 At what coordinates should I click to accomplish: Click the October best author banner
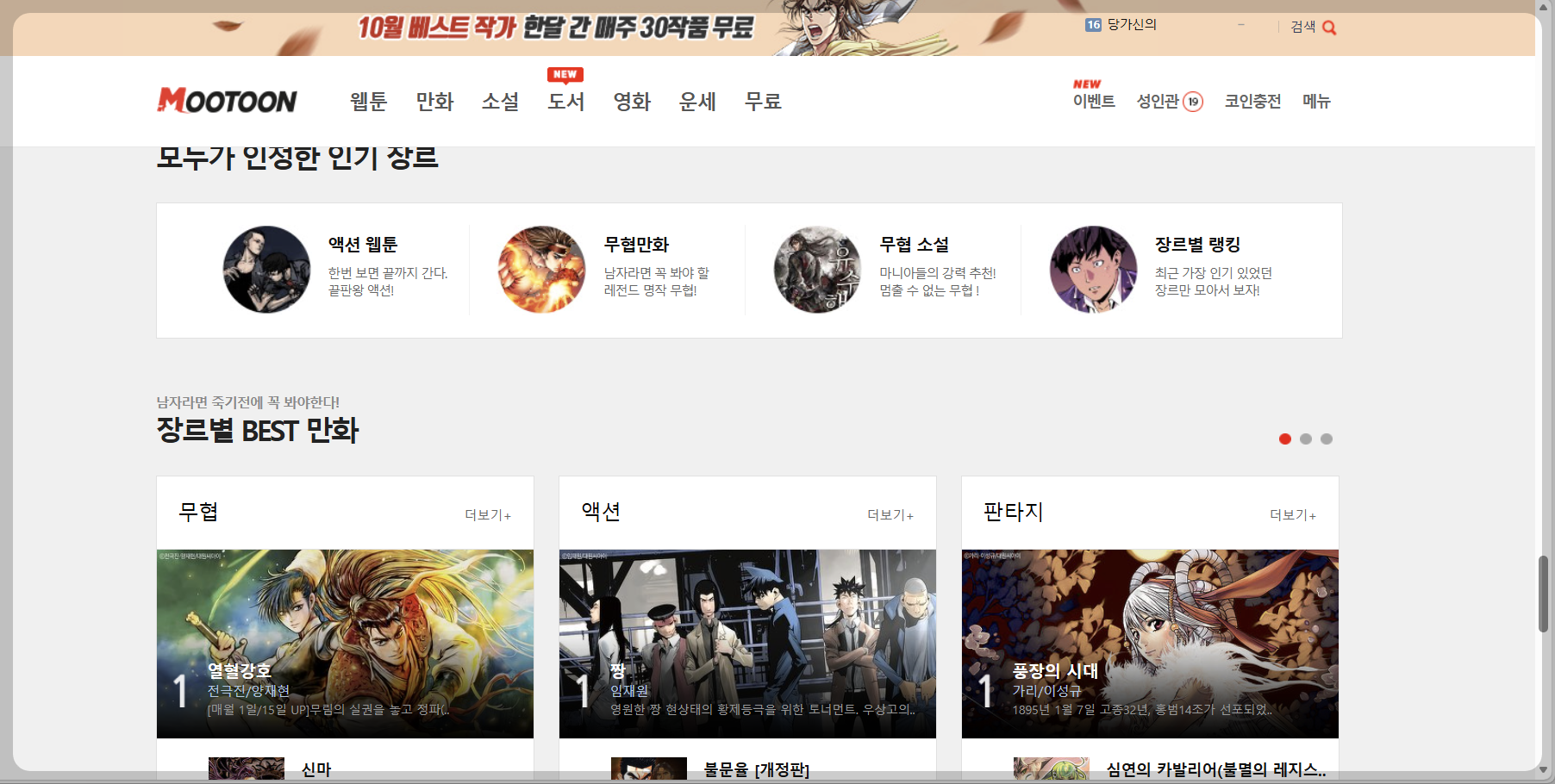click(556, 28)
